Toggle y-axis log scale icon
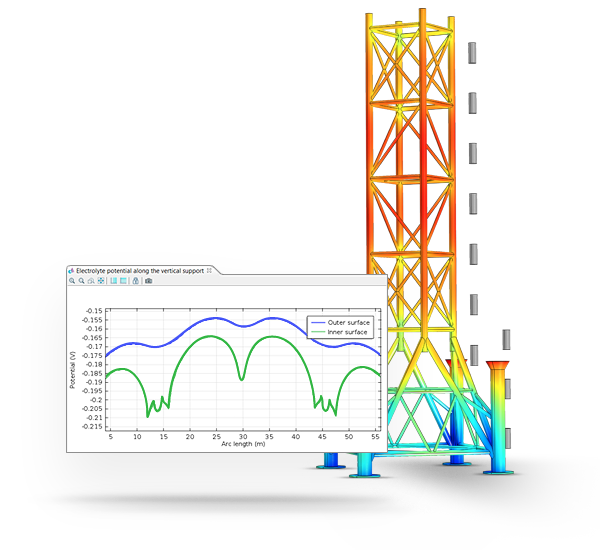600x550 pixels. (x=123, y=281)
